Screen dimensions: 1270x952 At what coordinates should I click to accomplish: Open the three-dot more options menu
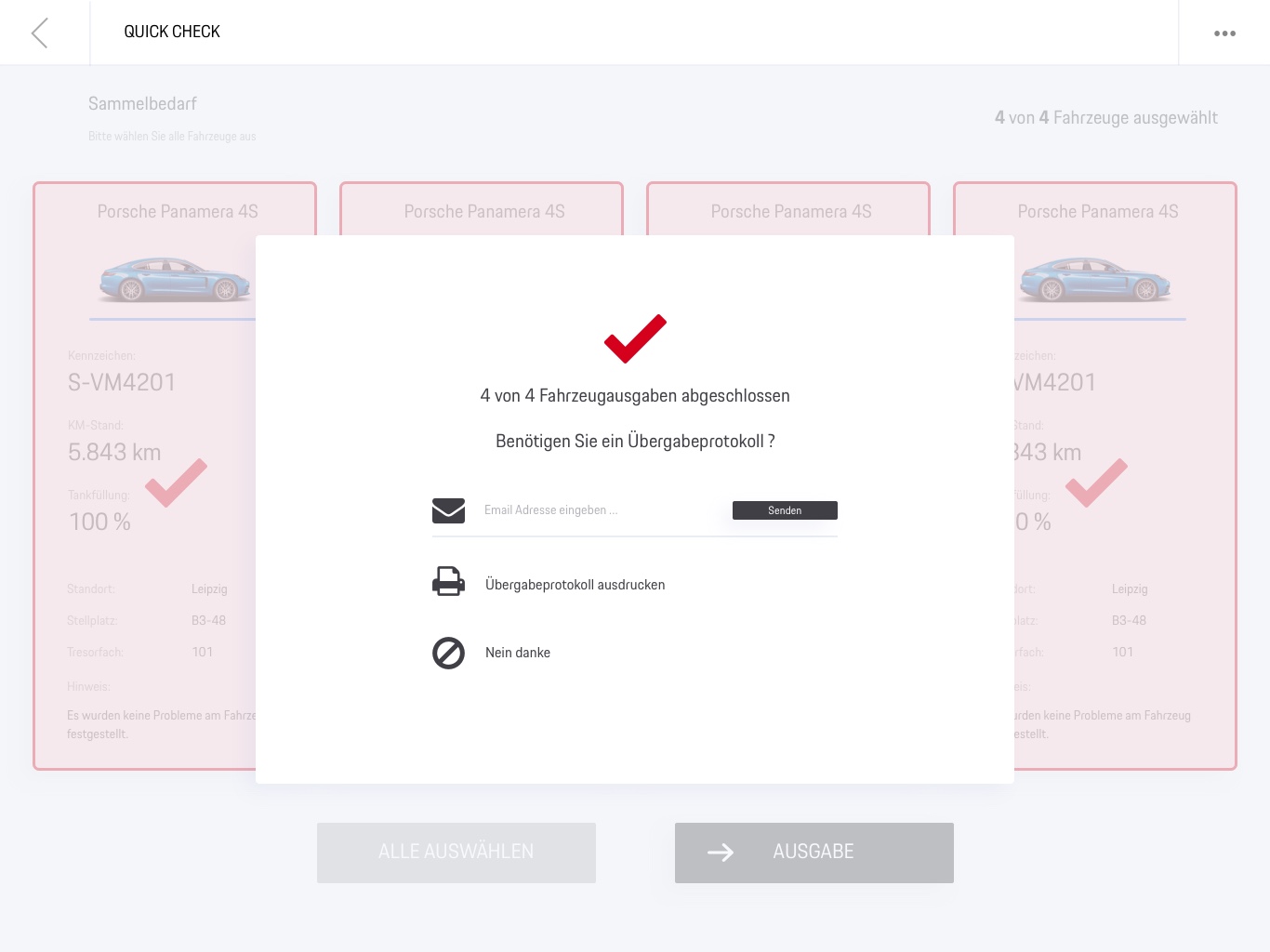pyautogui.click(x=1224, y=33)
